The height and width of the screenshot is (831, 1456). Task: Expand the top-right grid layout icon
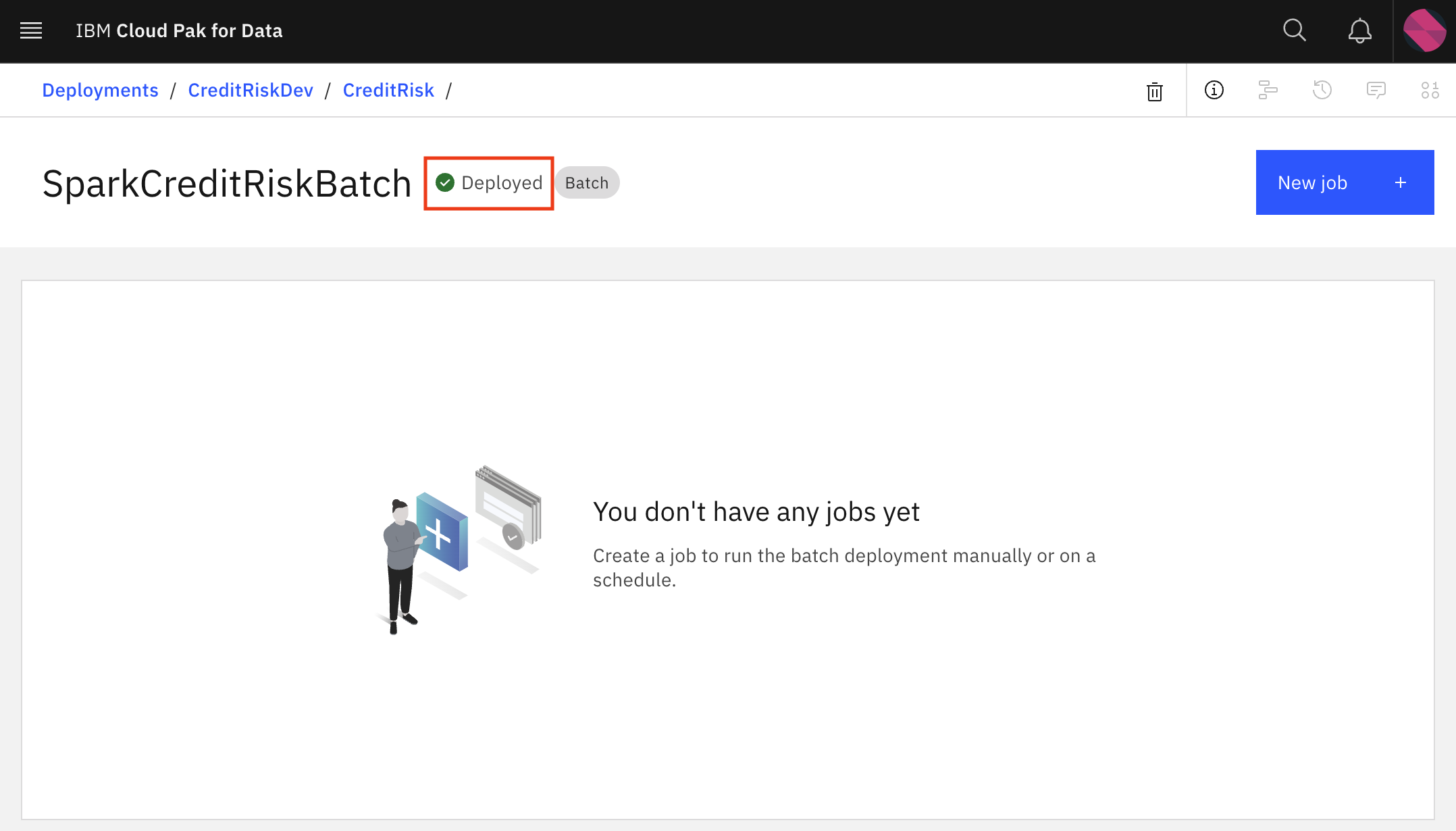tap(1430, 90)
